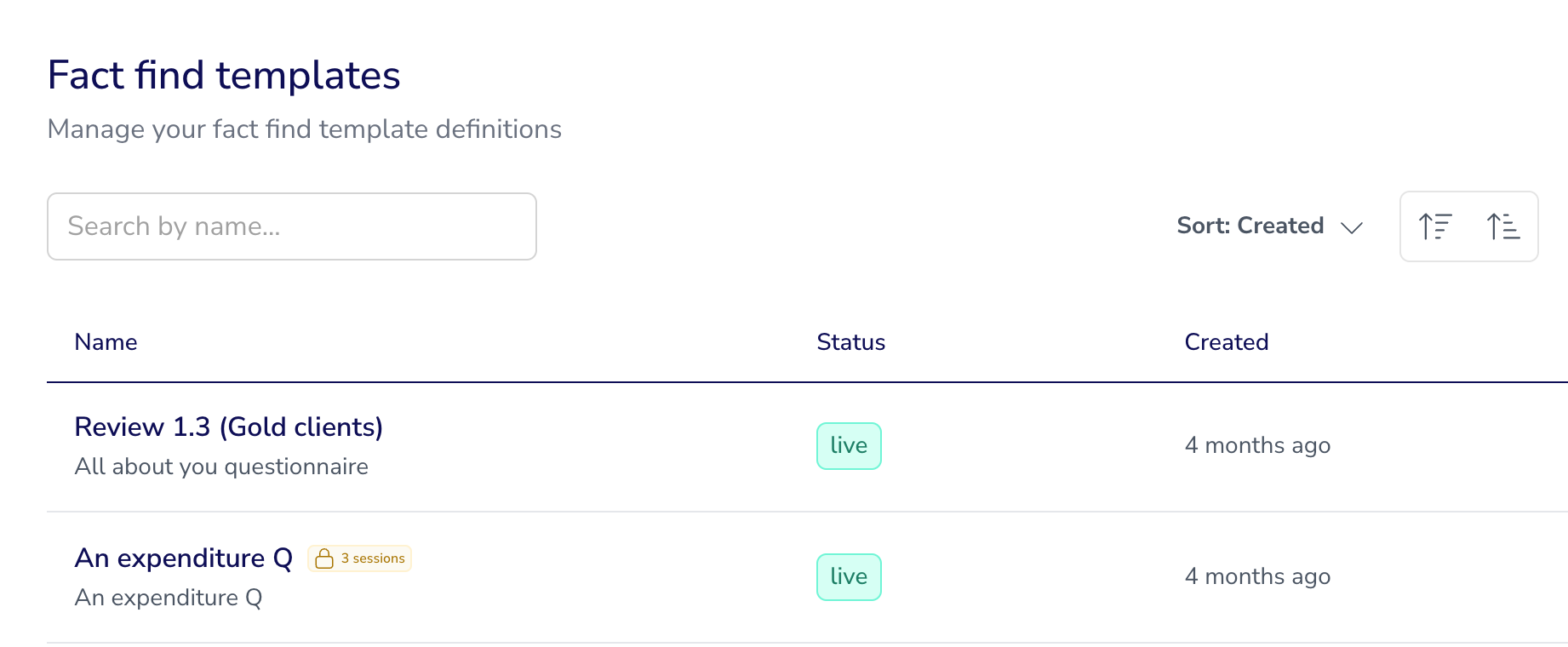Click the sort icon with lines decreasing in length
The height and width of the screenshot is (647, 1568).
1435,226
